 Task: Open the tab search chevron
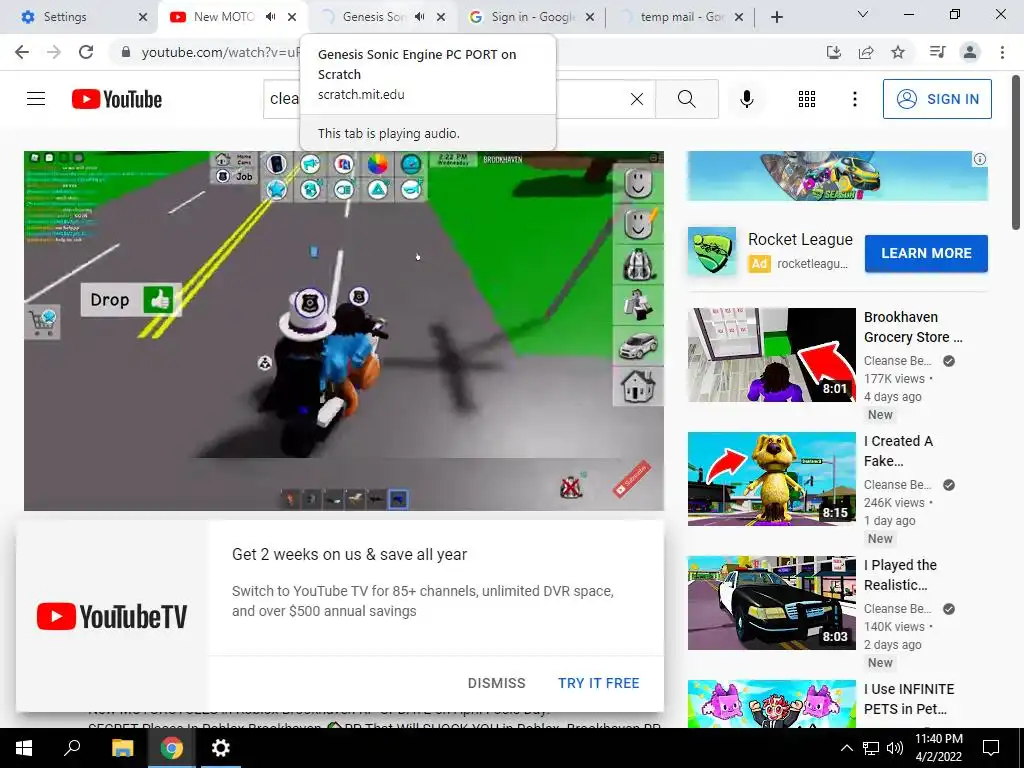[863, 14]
